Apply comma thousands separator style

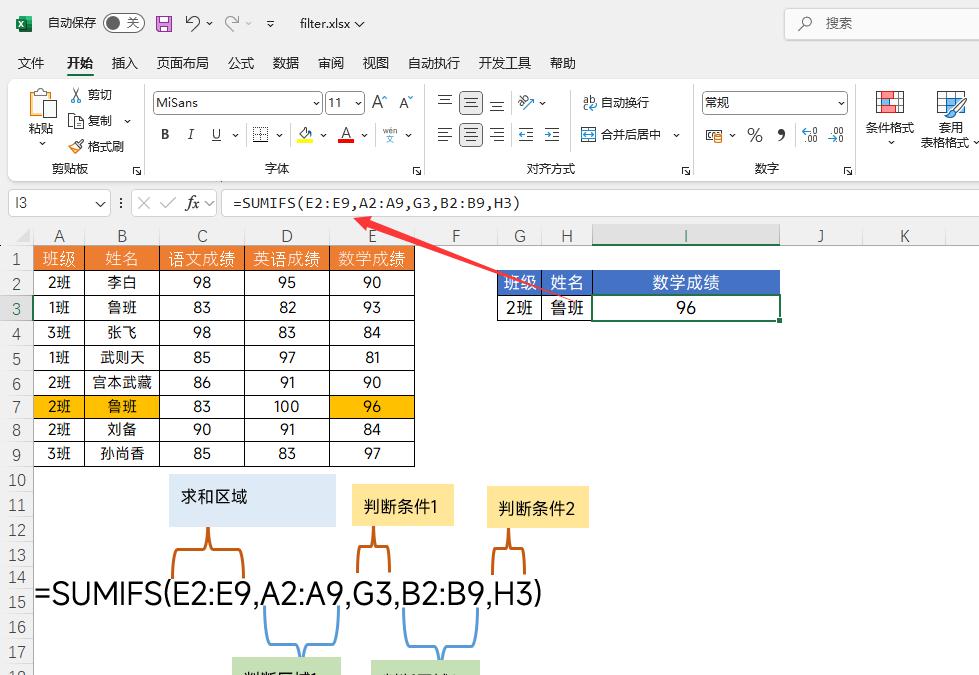[x=781, y=135]
